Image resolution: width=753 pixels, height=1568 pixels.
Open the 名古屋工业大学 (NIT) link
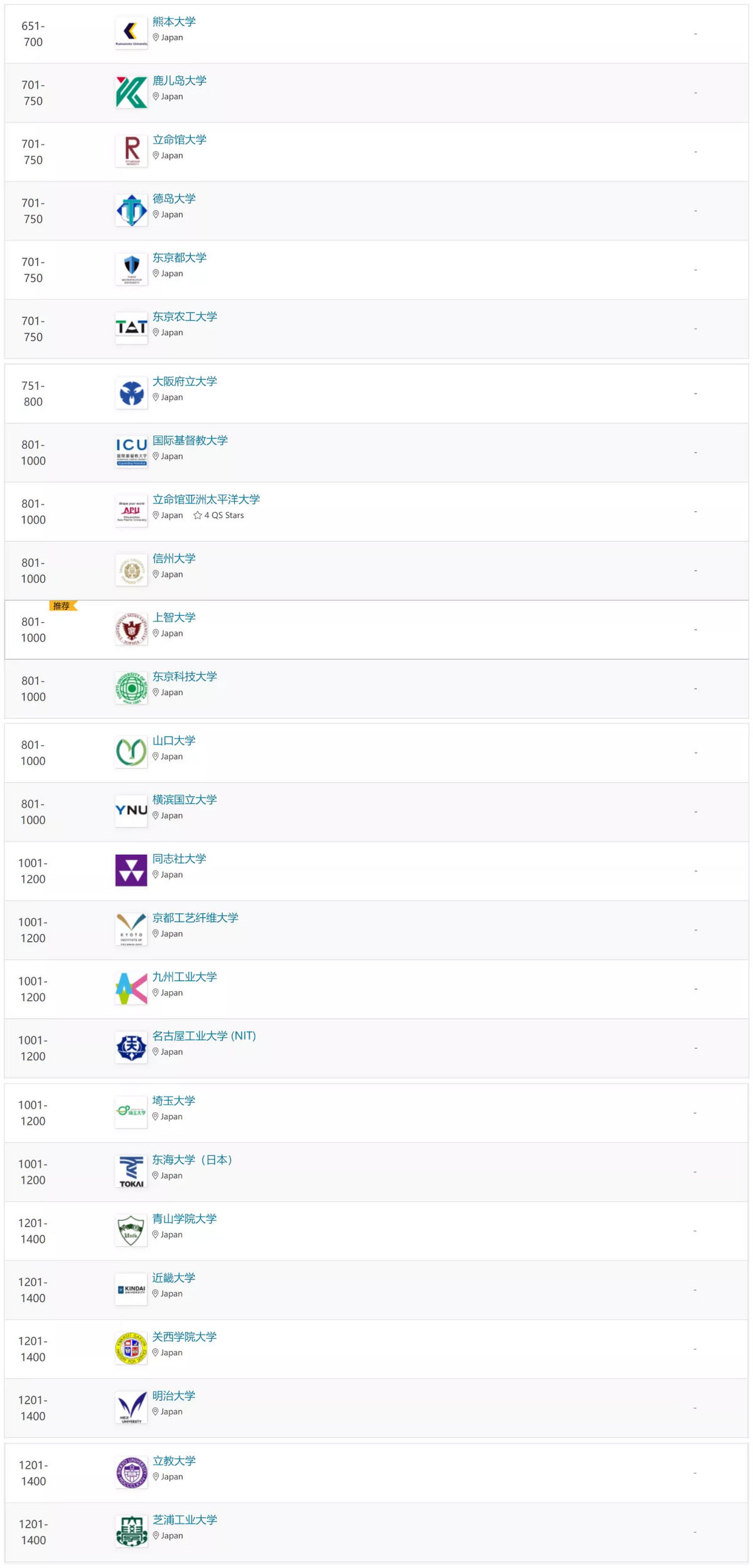[x=204, y=1036]
